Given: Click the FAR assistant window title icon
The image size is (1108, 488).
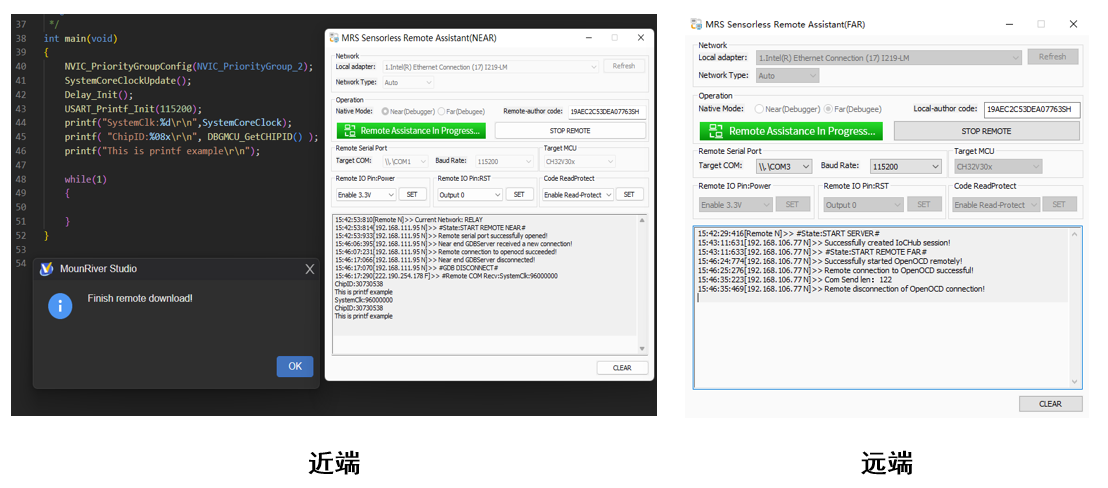Looking at the screenshot, I should tap(695, 24).
